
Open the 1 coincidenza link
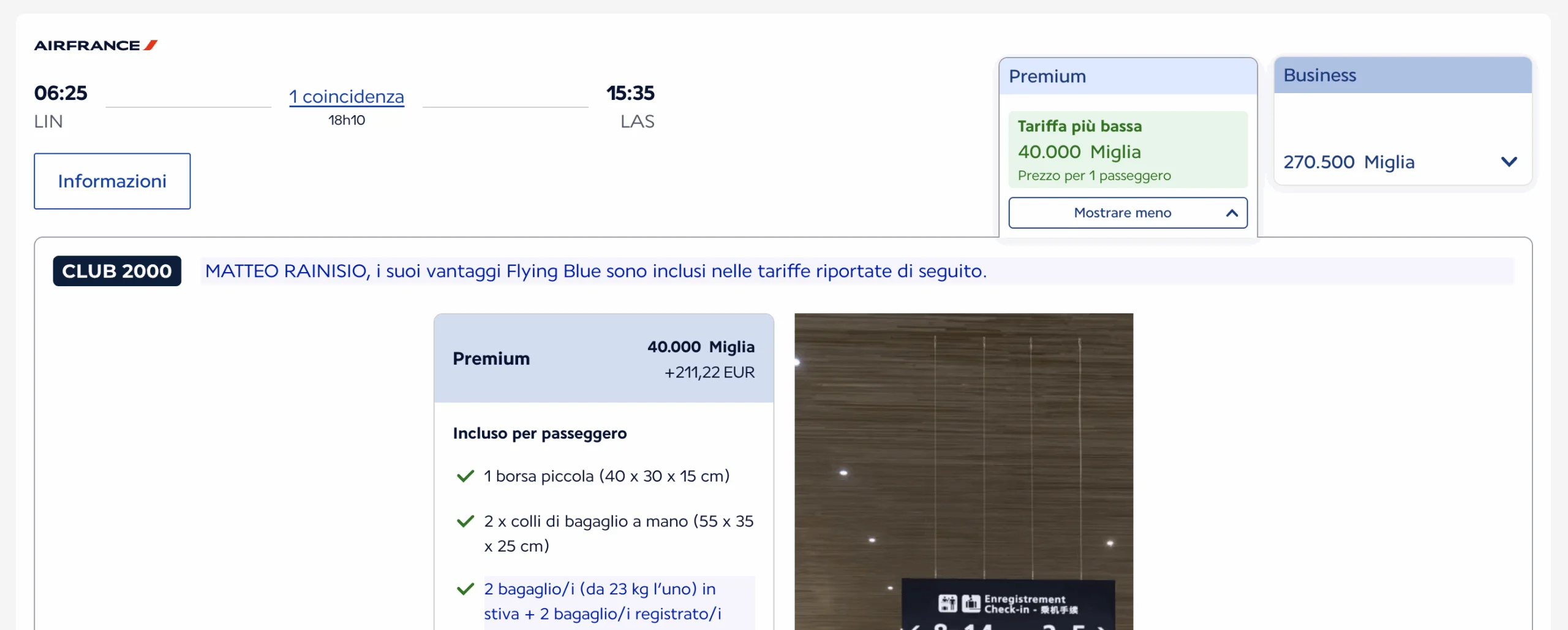point(347,97)
